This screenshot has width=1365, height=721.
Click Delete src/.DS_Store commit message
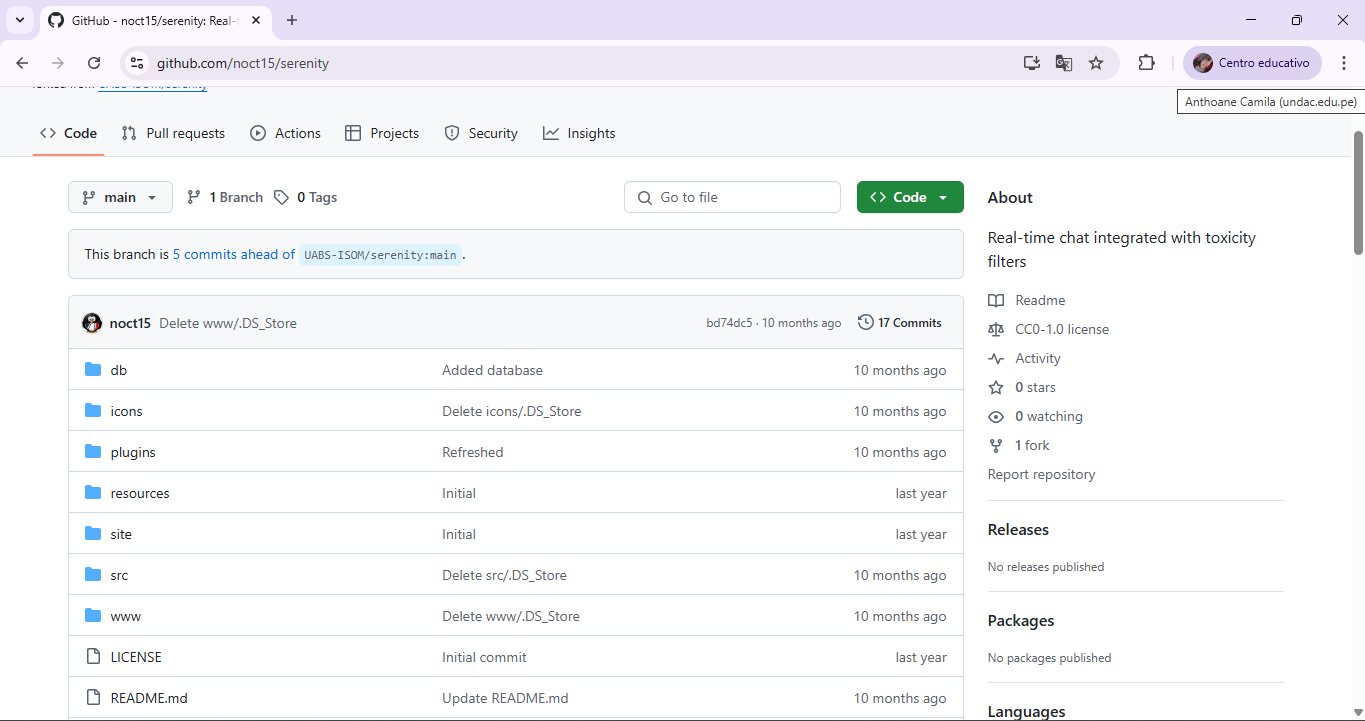pos(504,575)
